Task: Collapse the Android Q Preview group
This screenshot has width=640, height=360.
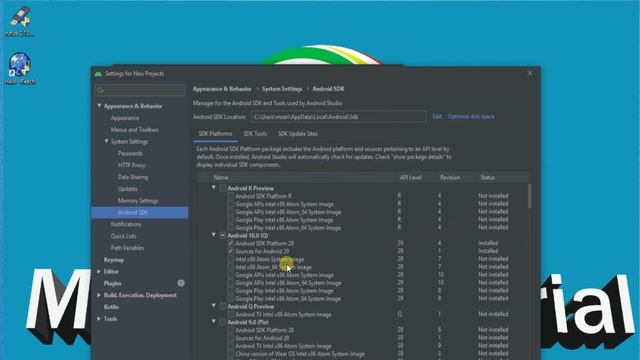Action: (x=213, y=306)
